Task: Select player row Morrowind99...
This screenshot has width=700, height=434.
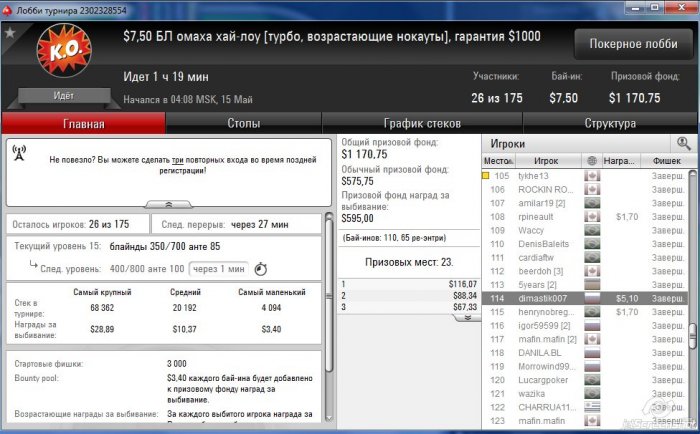Action: [584, 366]
